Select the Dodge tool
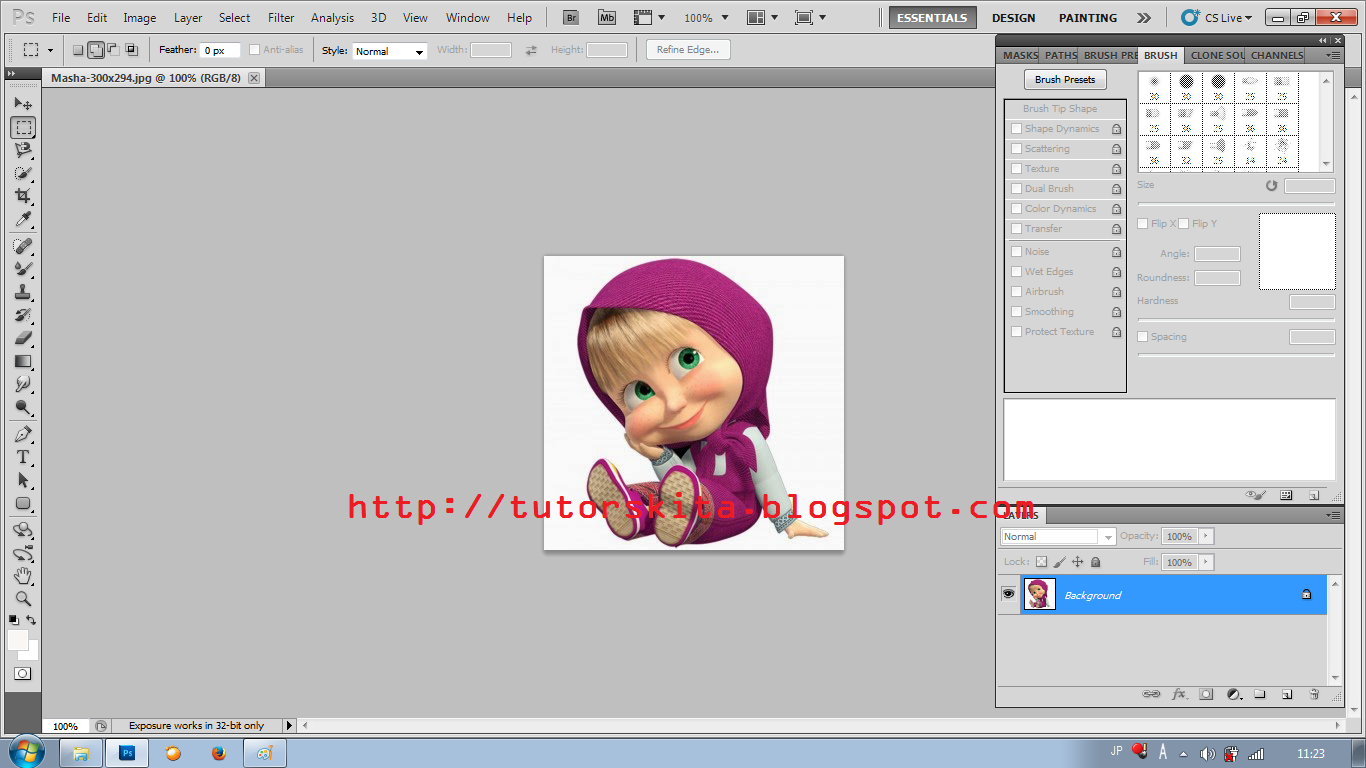1366x768 pixels. click(x=23, y=407)
